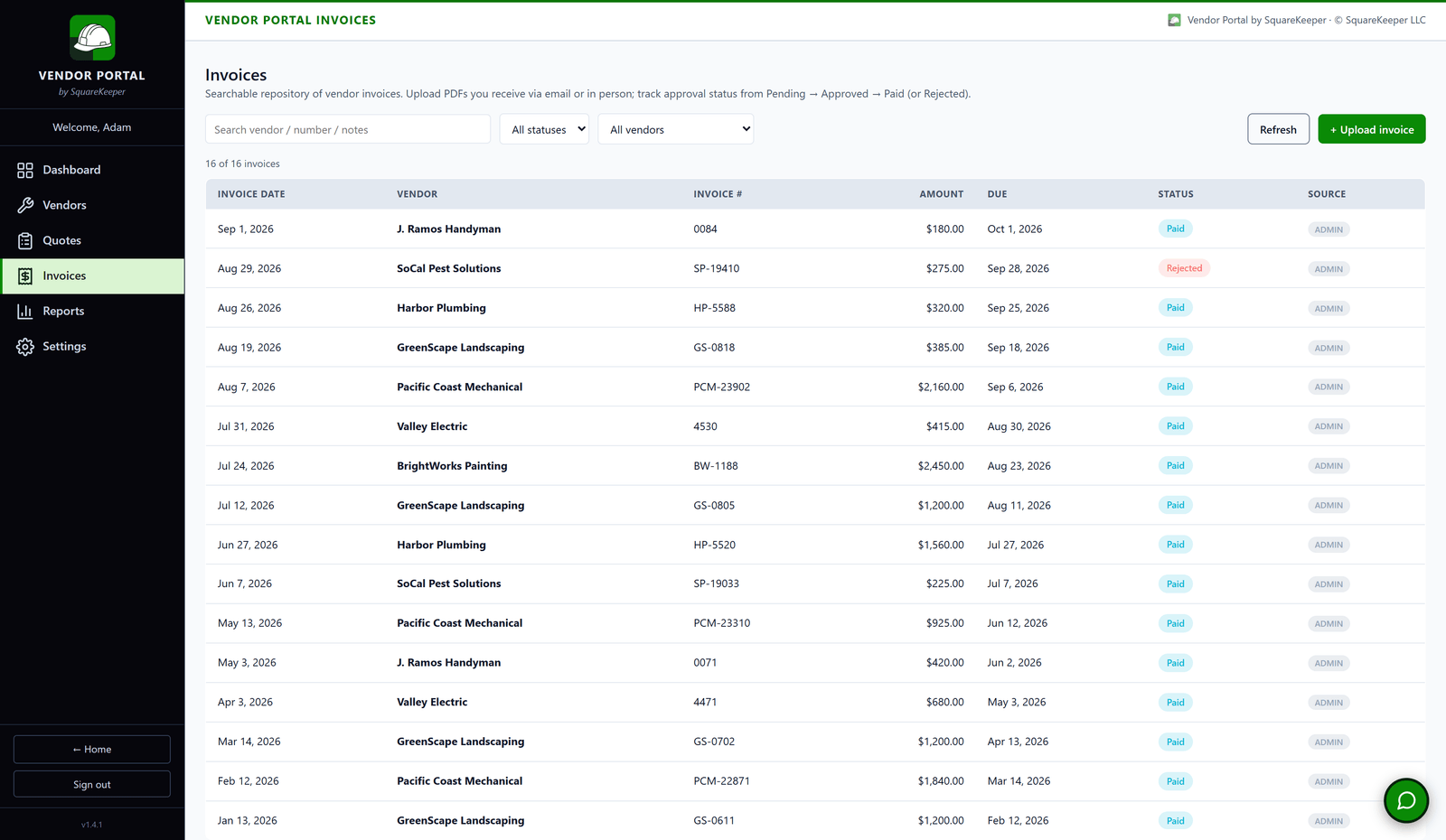Click invoice number GS-0702
The width and height of the screenshot is (1446, 840).
[714, 742]
